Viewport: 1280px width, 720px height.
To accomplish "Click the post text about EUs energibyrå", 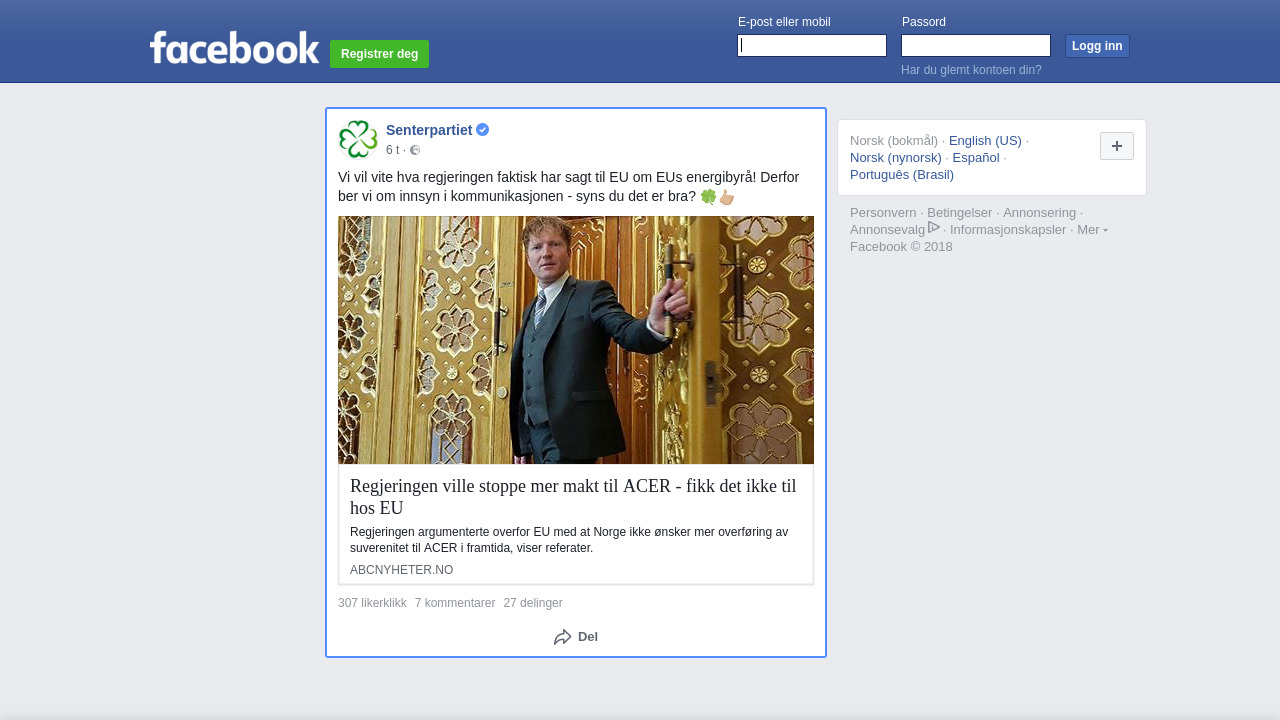I will [568, 187].
